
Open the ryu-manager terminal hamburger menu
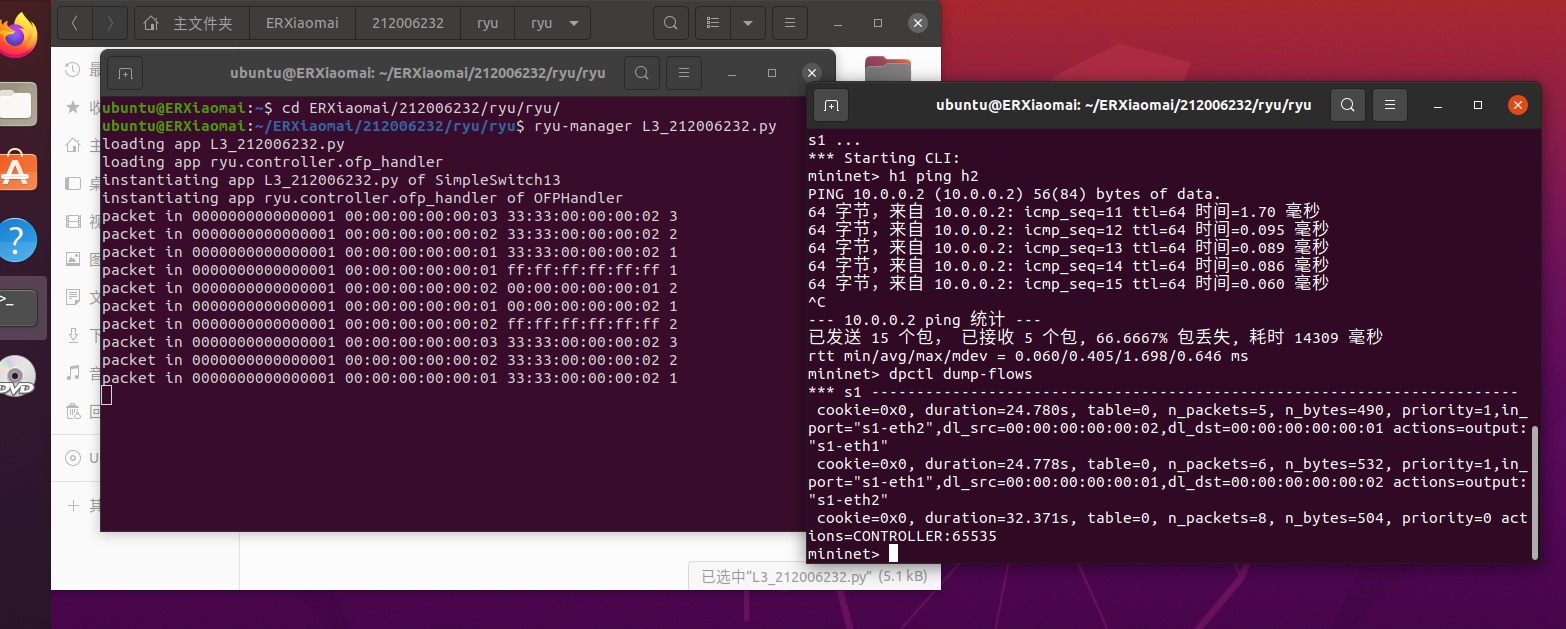684,73
